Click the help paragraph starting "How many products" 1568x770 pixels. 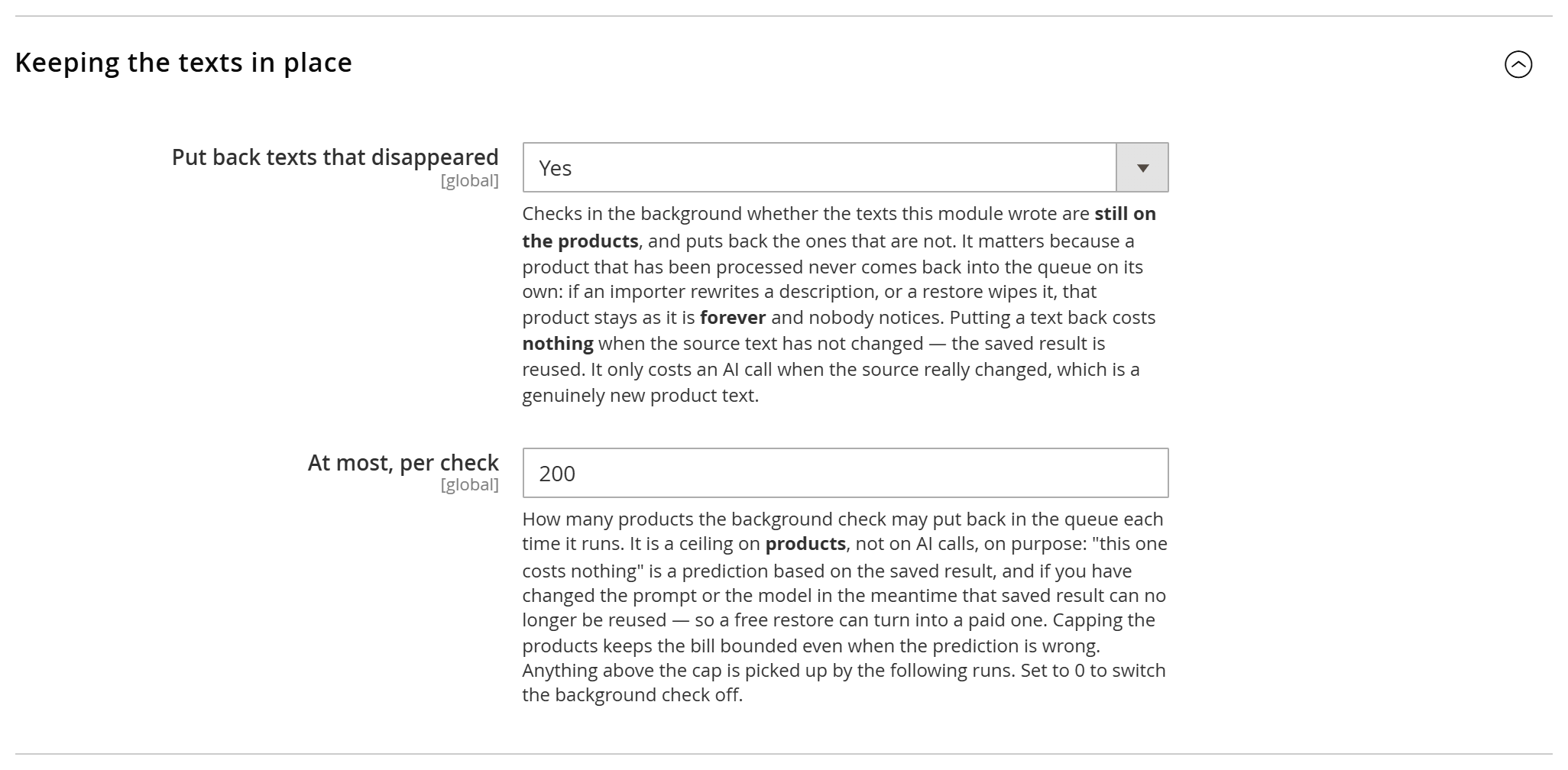(x=845, y=607)
